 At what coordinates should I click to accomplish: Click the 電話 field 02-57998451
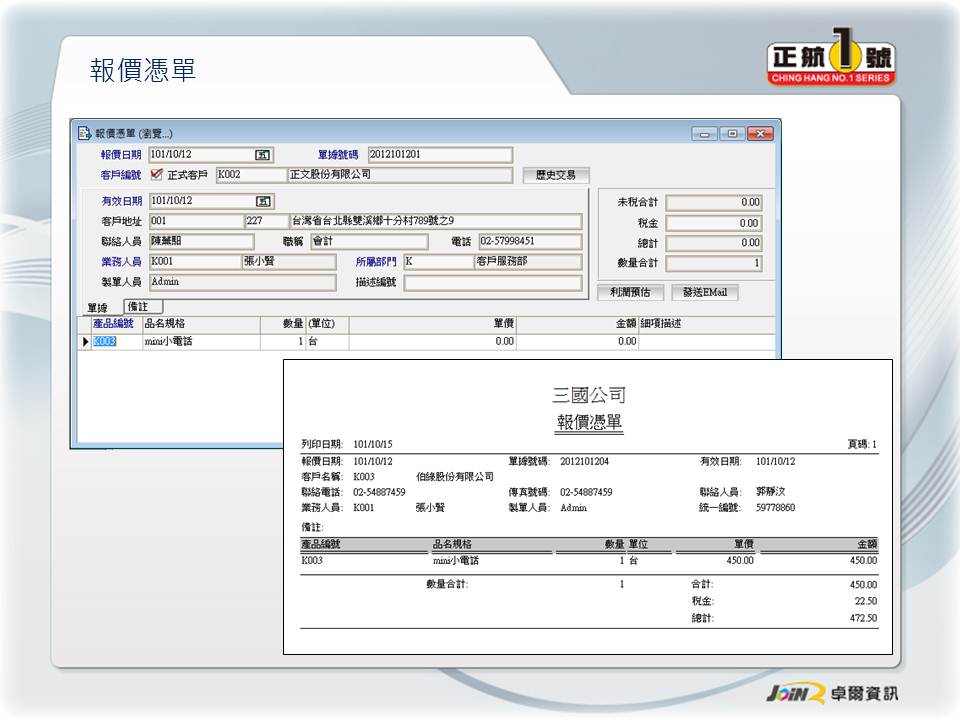click(529, 242)
